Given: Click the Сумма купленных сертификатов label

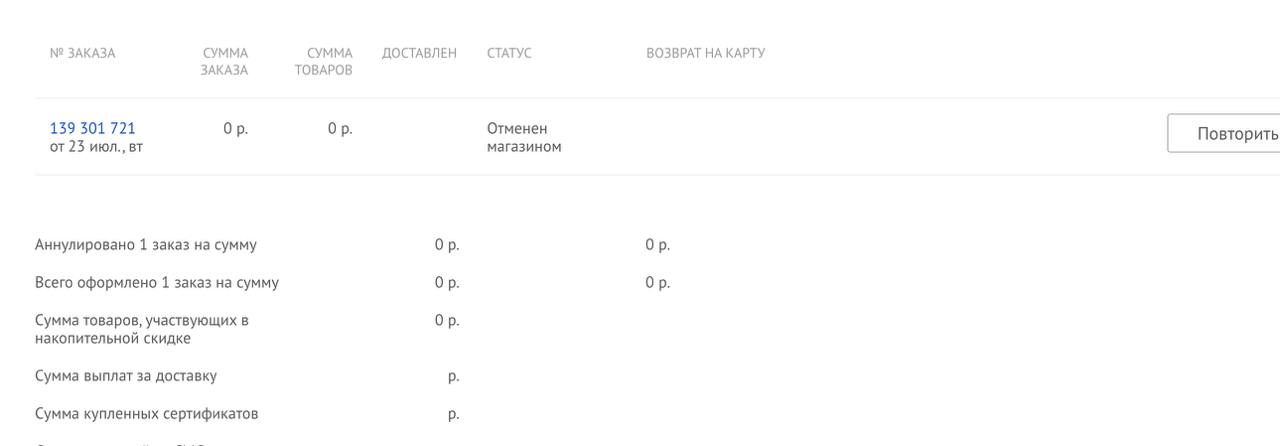Looking at the screenshot, I should 147,414.
